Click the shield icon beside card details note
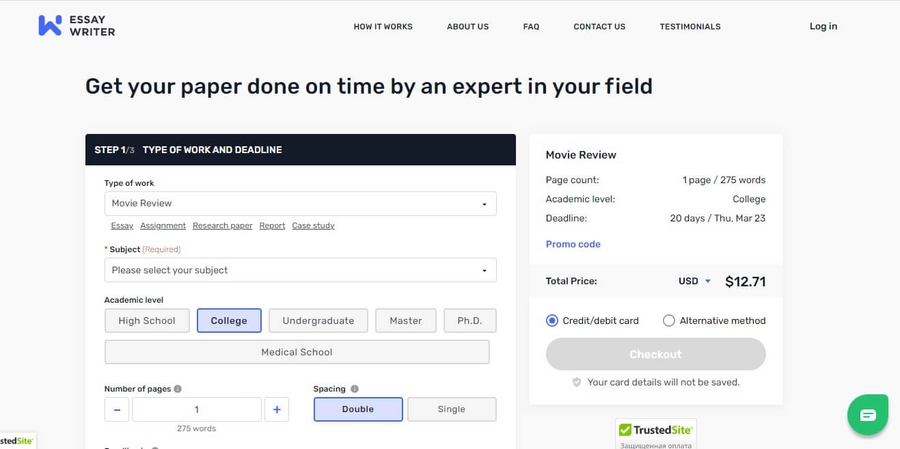900x449 pixels. (x=576, y=382)
